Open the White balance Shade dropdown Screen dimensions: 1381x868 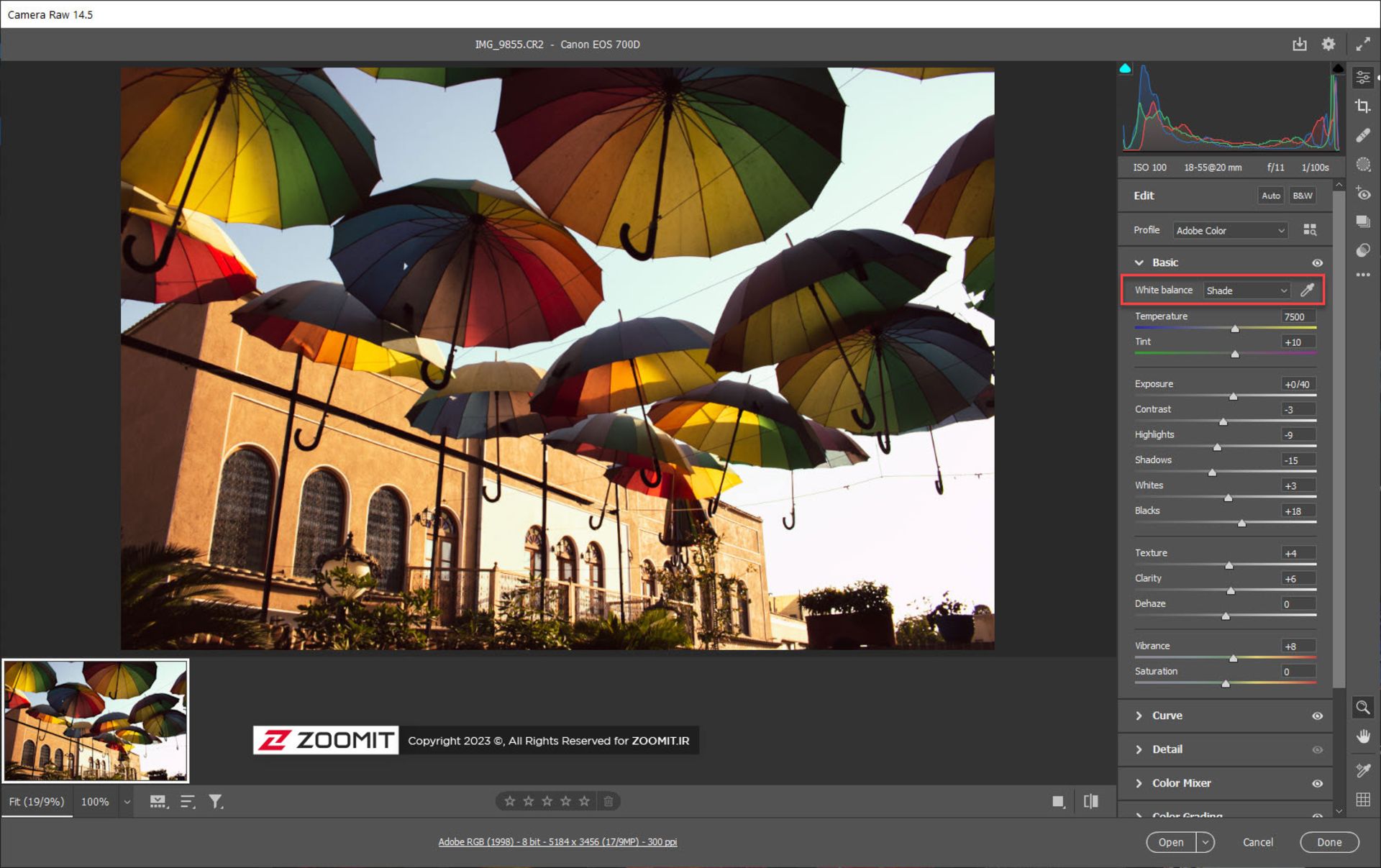coord(1246,291)
